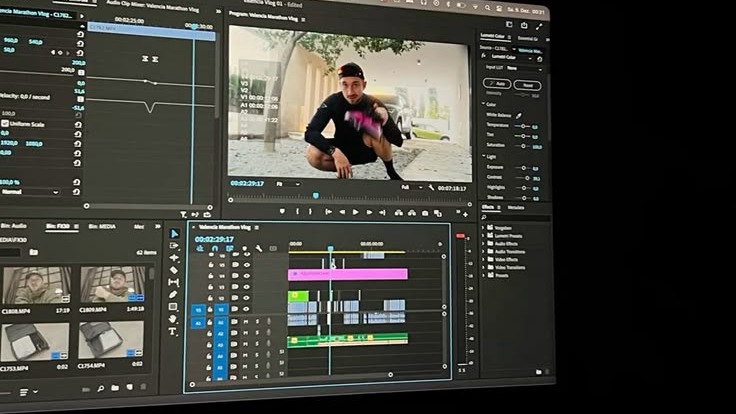Open the program monitor button editor plus
Viewport: 736px width, 414px height.
(x=465, y=215)
